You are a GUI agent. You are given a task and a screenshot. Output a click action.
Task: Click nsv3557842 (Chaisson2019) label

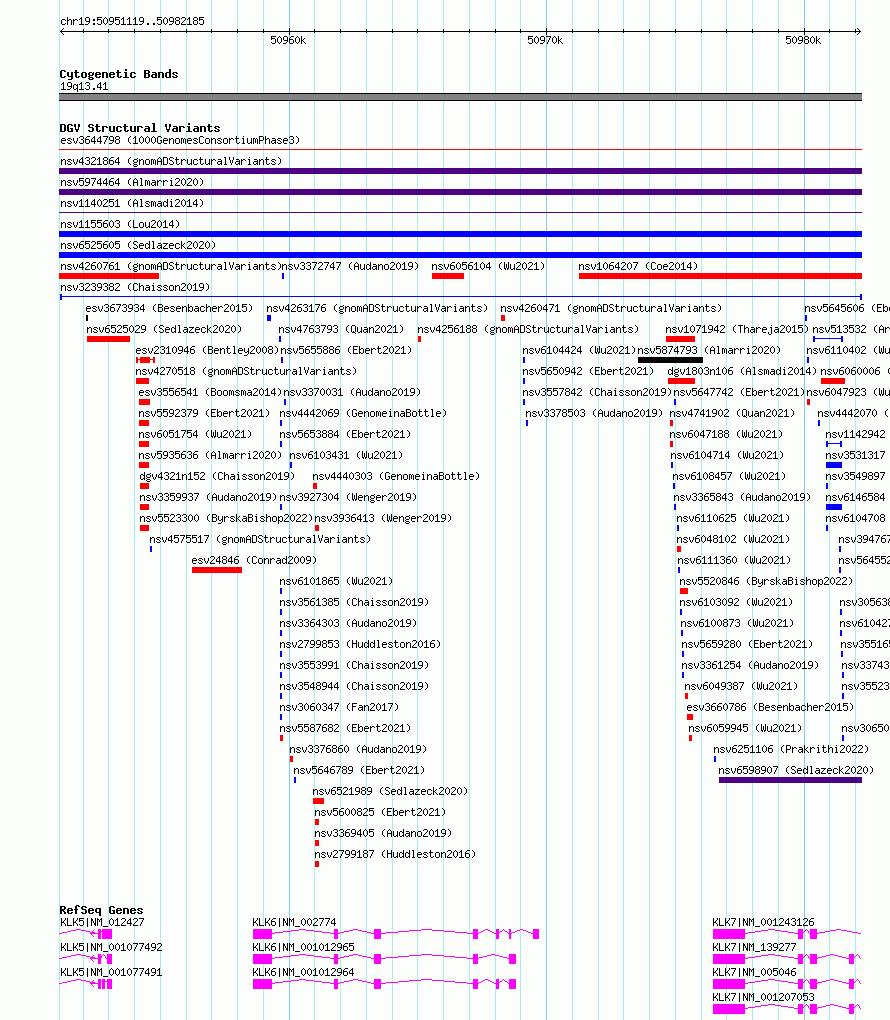597,392
